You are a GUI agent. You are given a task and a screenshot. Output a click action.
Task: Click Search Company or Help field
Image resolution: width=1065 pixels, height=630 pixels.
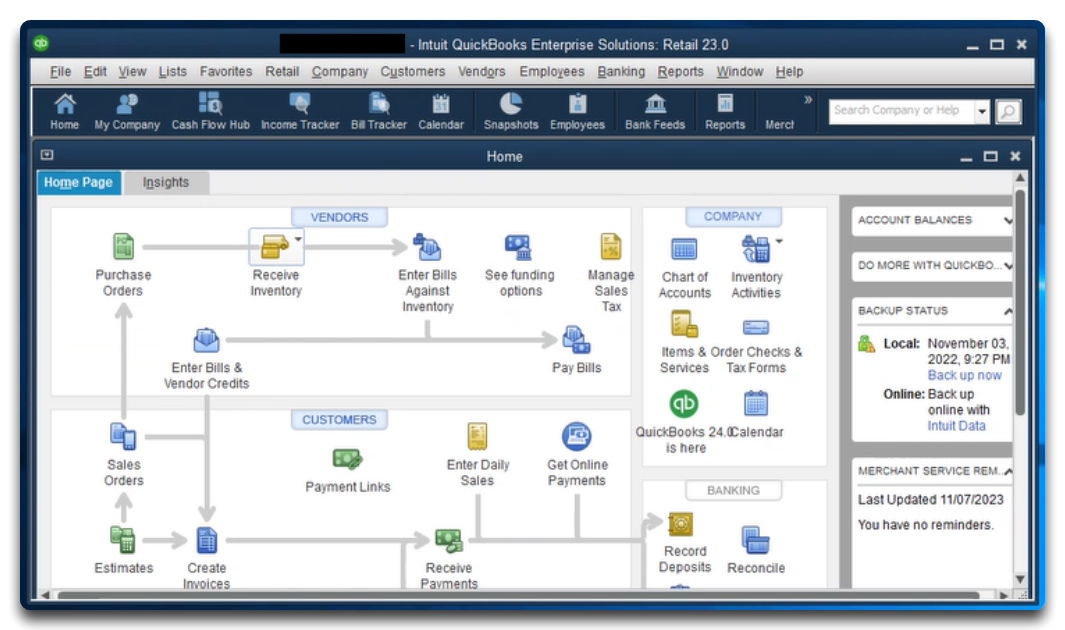901,111
